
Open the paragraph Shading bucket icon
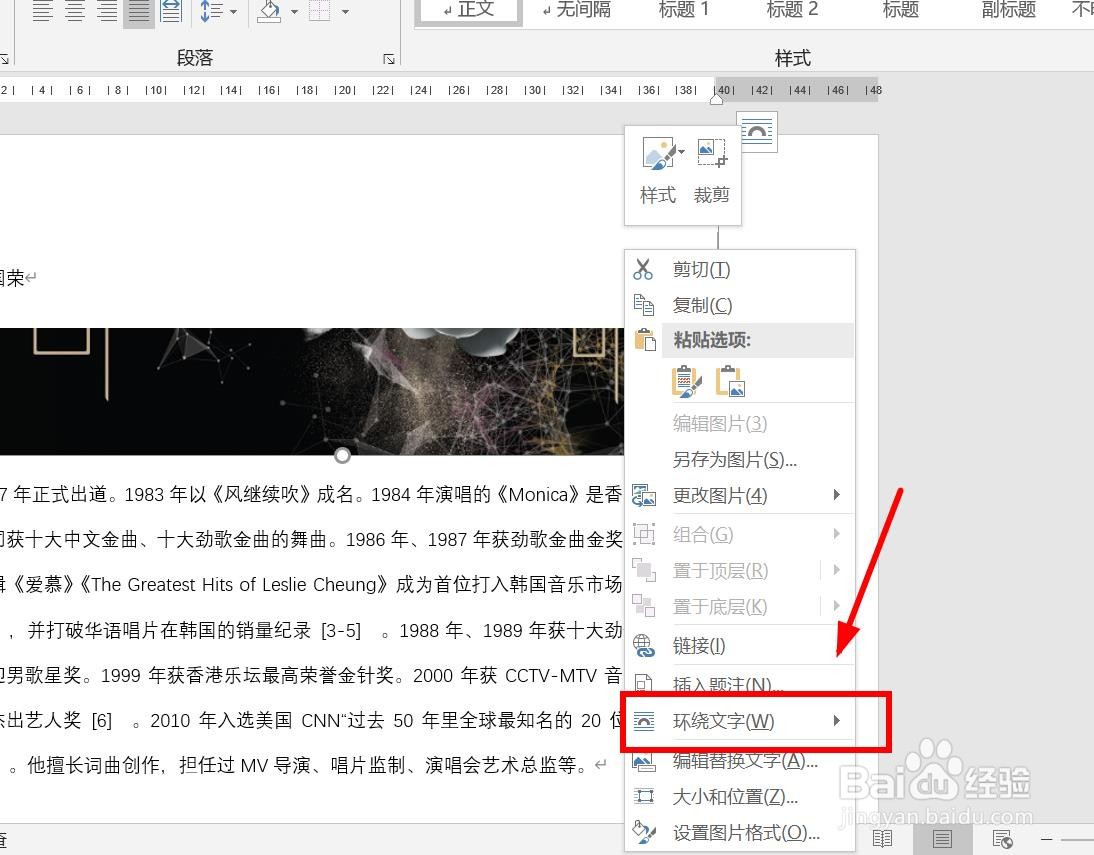[269, 12]
